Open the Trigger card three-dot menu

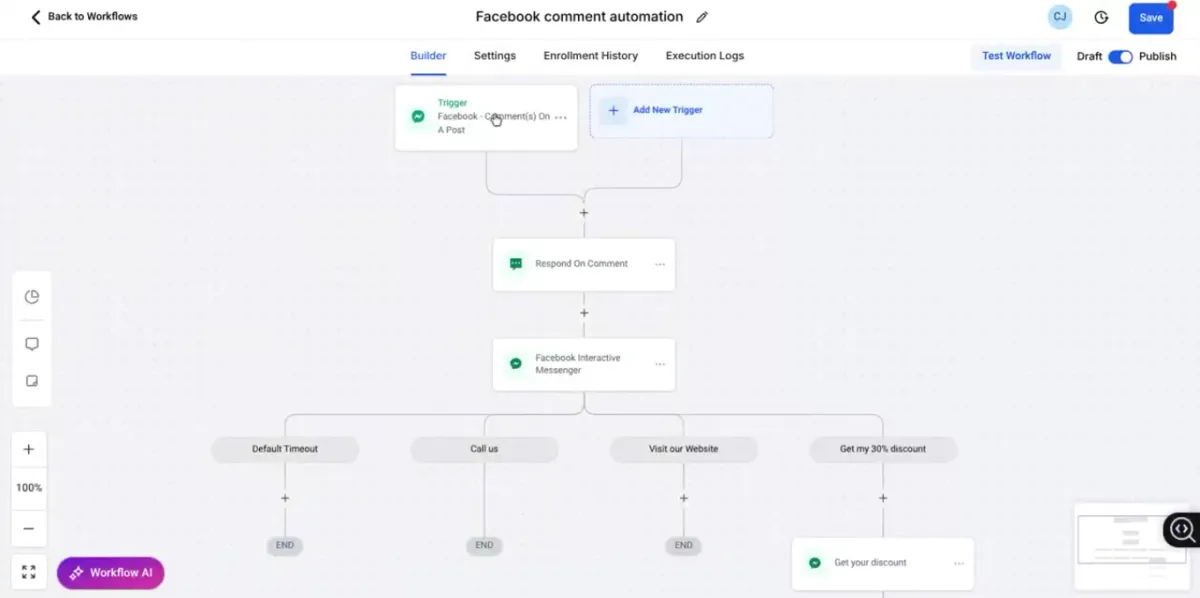click(x=561, y=117)
